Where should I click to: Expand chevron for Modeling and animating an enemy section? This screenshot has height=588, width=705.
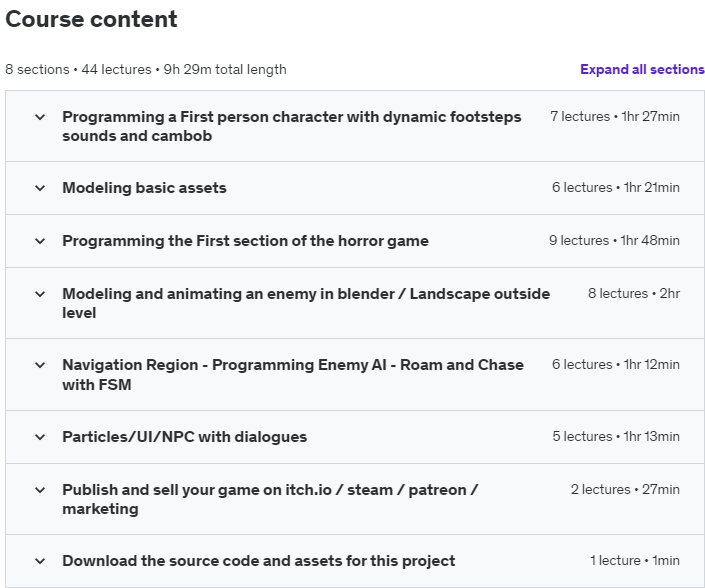tap(40, 294)
